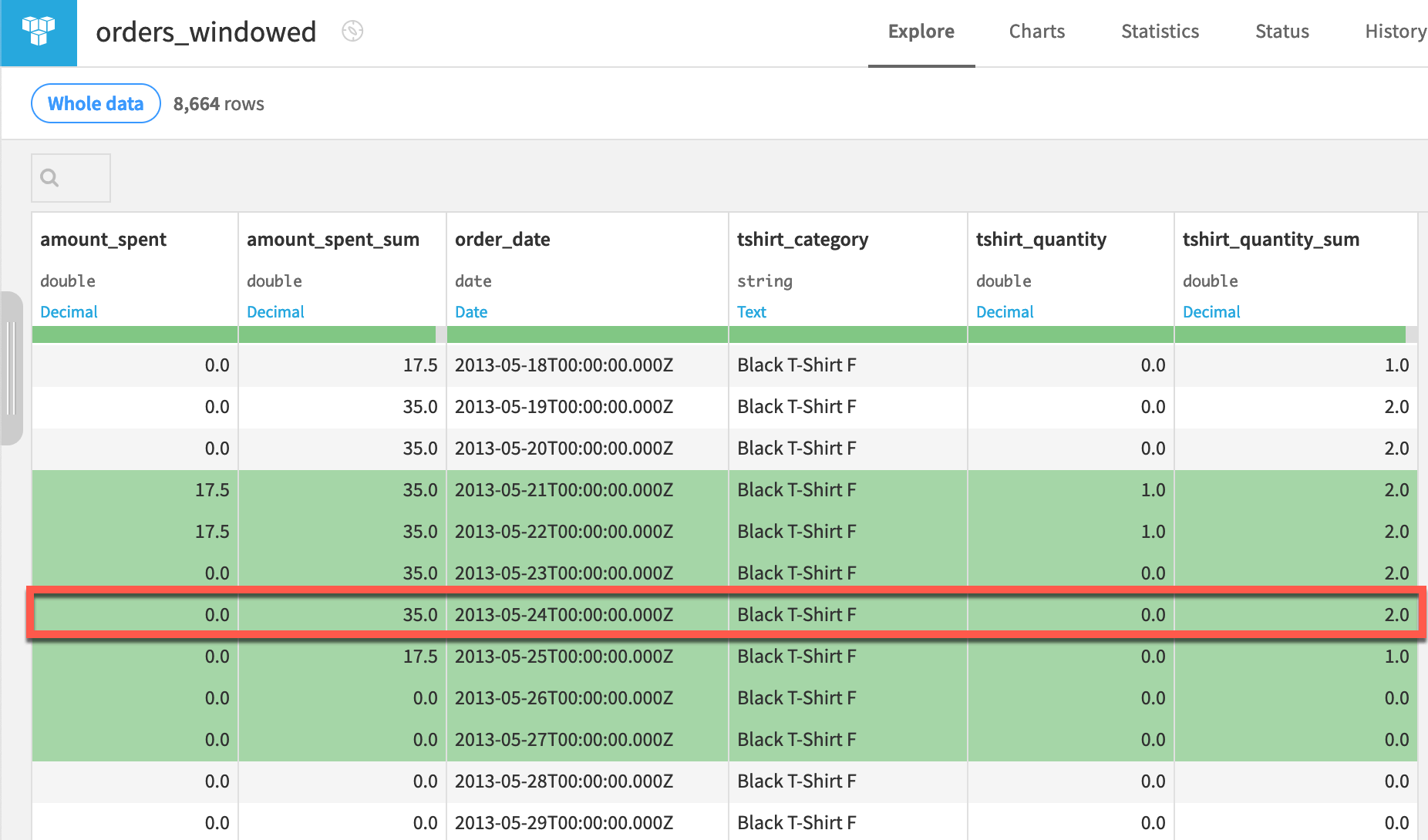Switch to the Charts tab
The width and height of the screenshot is (1428, 840).
(1036, 32)
